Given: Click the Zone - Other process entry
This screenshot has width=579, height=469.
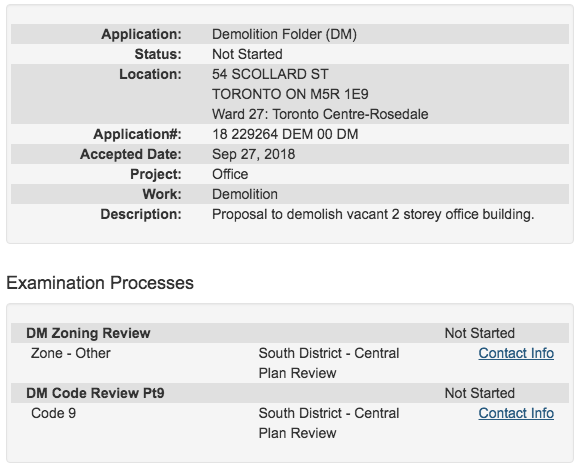Looking at the screenshot, I should tap(71, 353).
